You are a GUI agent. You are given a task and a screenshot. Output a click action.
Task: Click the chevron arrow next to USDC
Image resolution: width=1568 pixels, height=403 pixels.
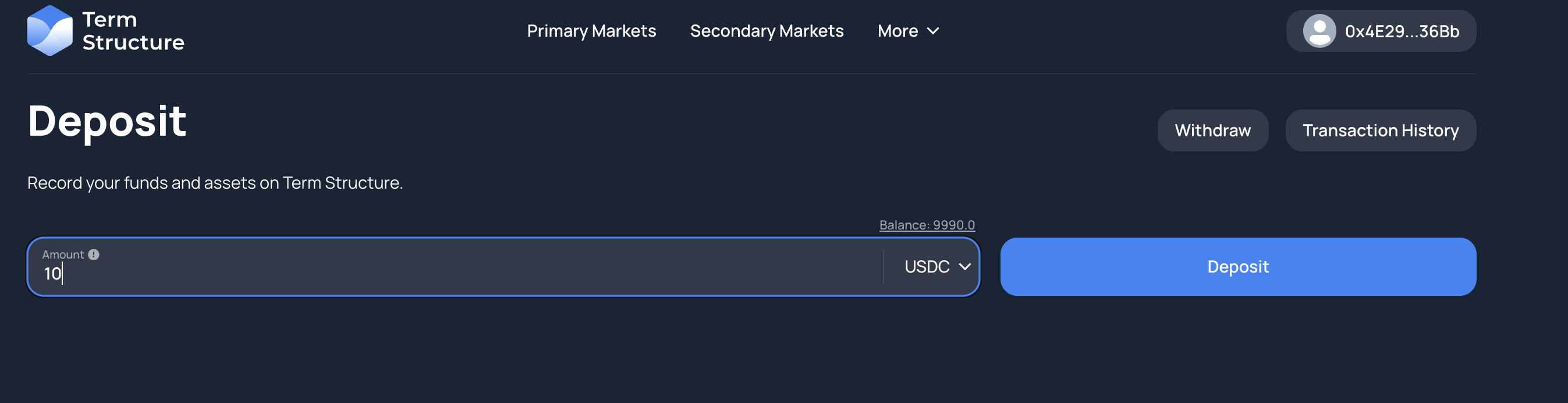tap(964, 267)
